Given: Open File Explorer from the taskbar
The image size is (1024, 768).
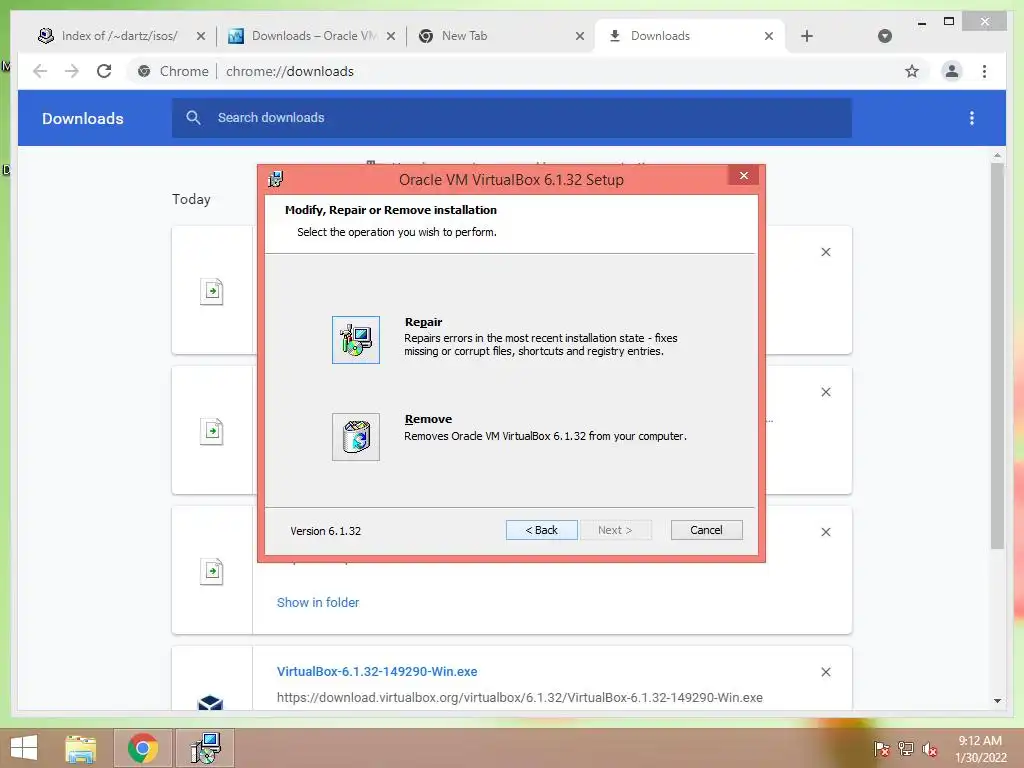Looking at the screenshot, I should pos(81,748).
